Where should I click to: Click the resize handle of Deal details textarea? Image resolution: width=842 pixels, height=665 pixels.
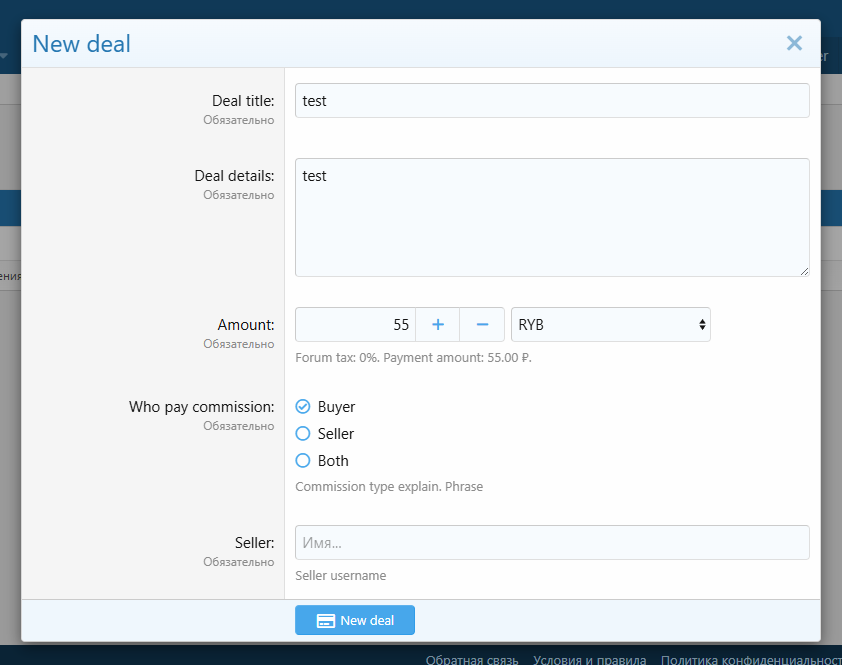[803, 270]
